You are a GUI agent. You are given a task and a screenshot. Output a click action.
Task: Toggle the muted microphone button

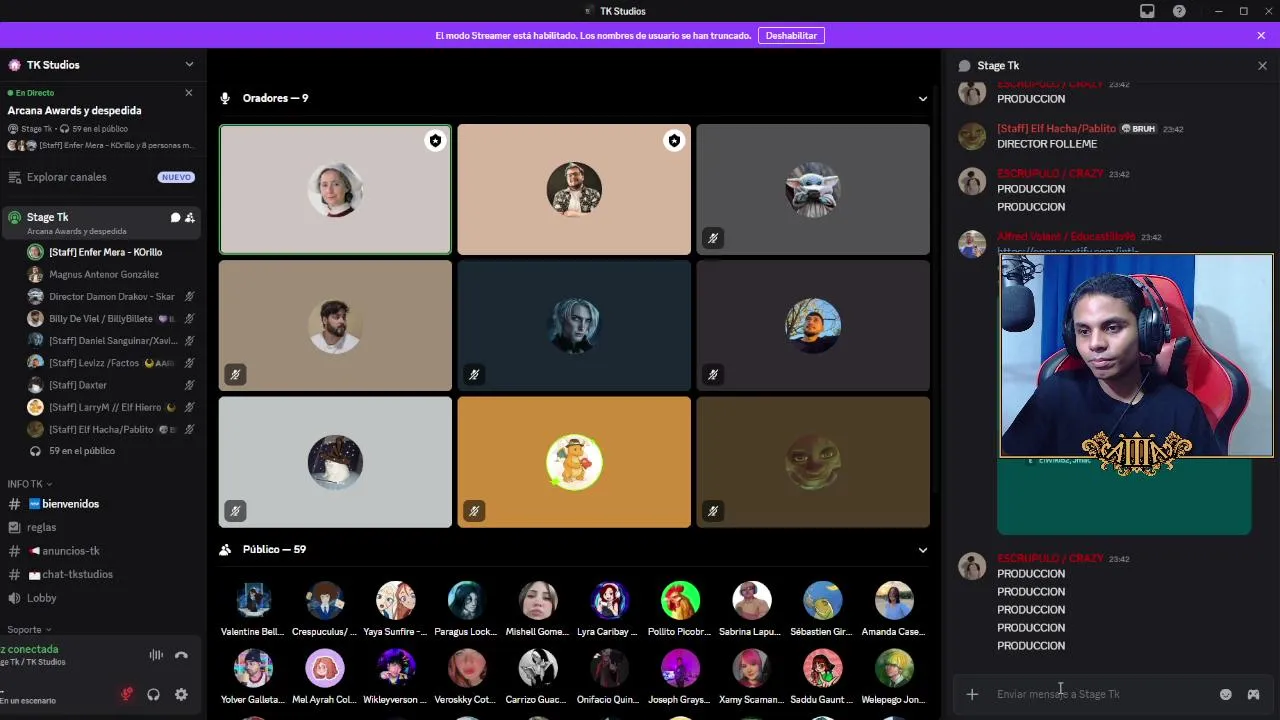[x=126, y=694]
